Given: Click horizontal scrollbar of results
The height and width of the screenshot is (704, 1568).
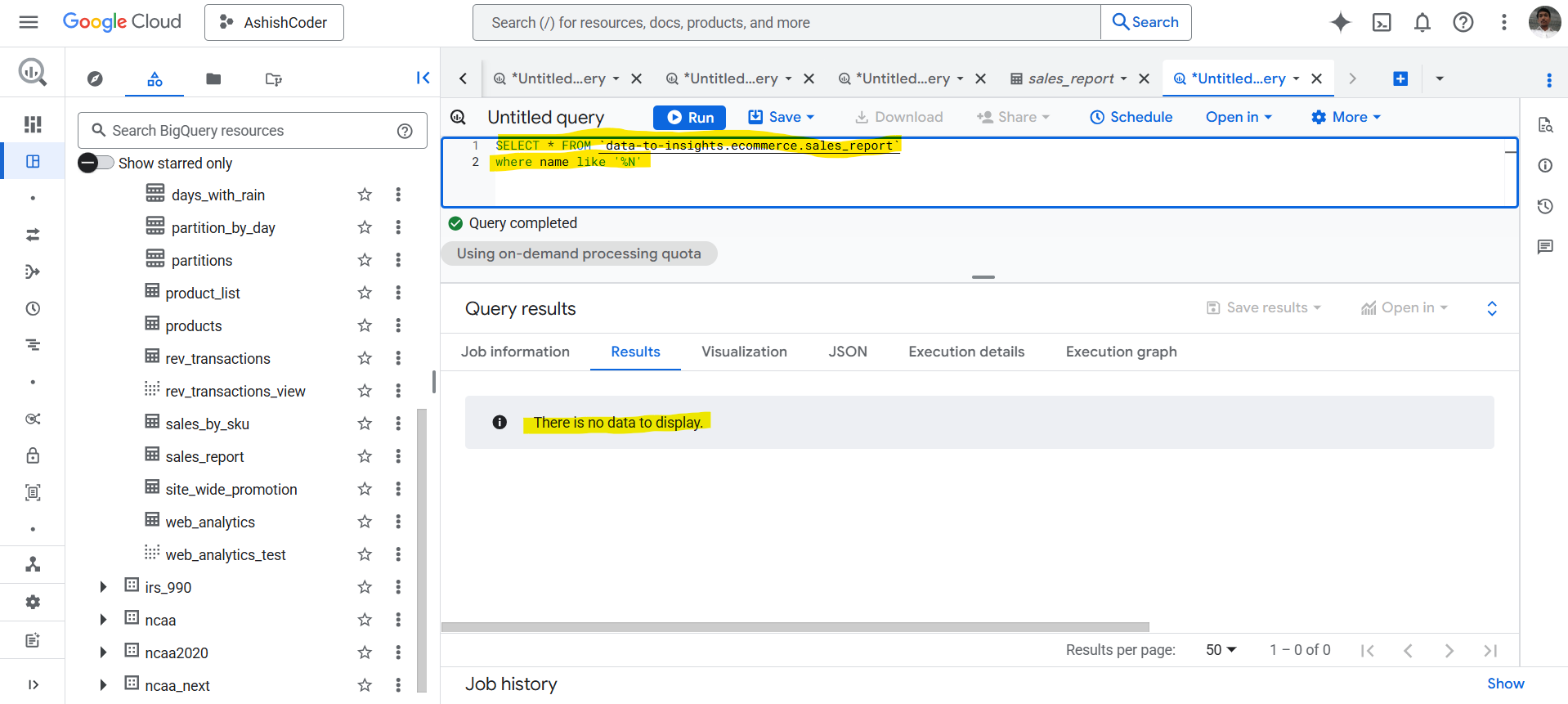Looking at the screenshot, I should [x=795, y=627].
